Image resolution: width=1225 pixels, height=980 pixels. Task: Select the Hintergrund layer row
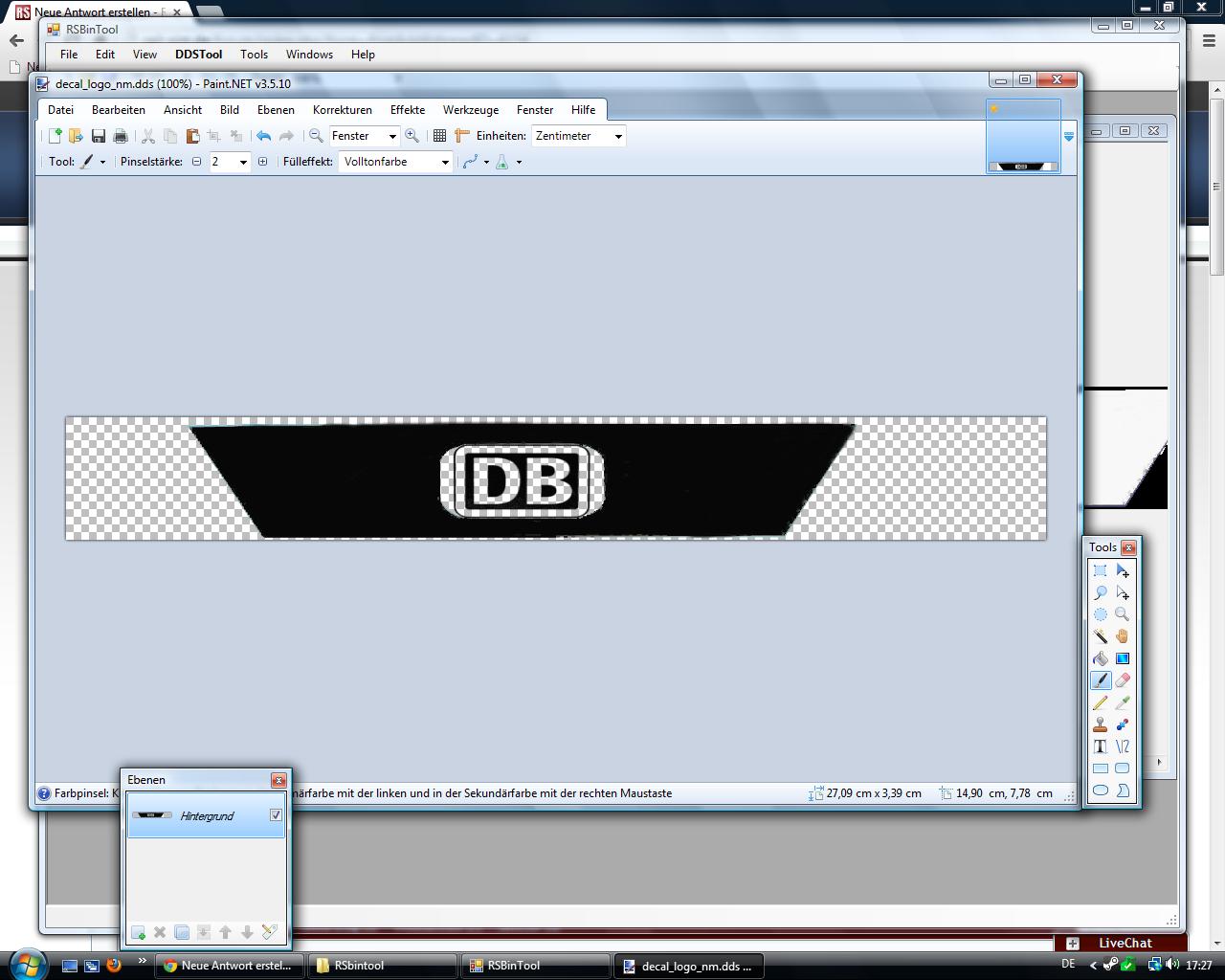[x=206, y=815]
